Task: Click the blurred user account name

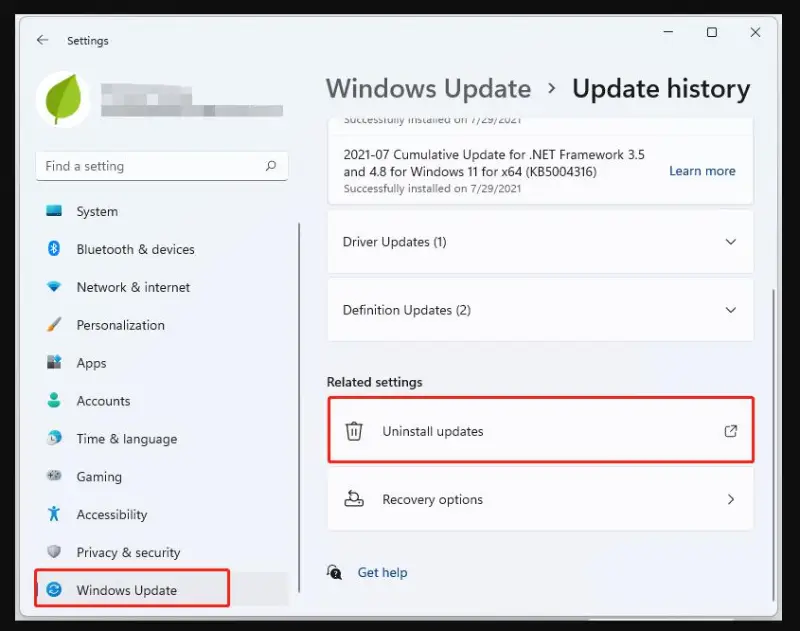Action: (x=192, y=99)
